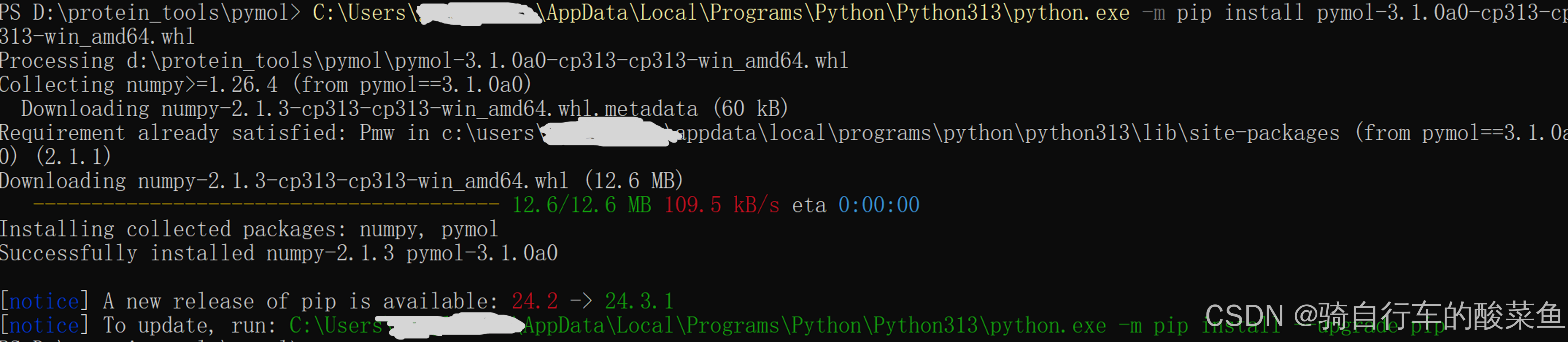The image size is (1568, 342).
Task: Click the green '12.6/12.6 MB' value
Action: click(x=581, y=205)
